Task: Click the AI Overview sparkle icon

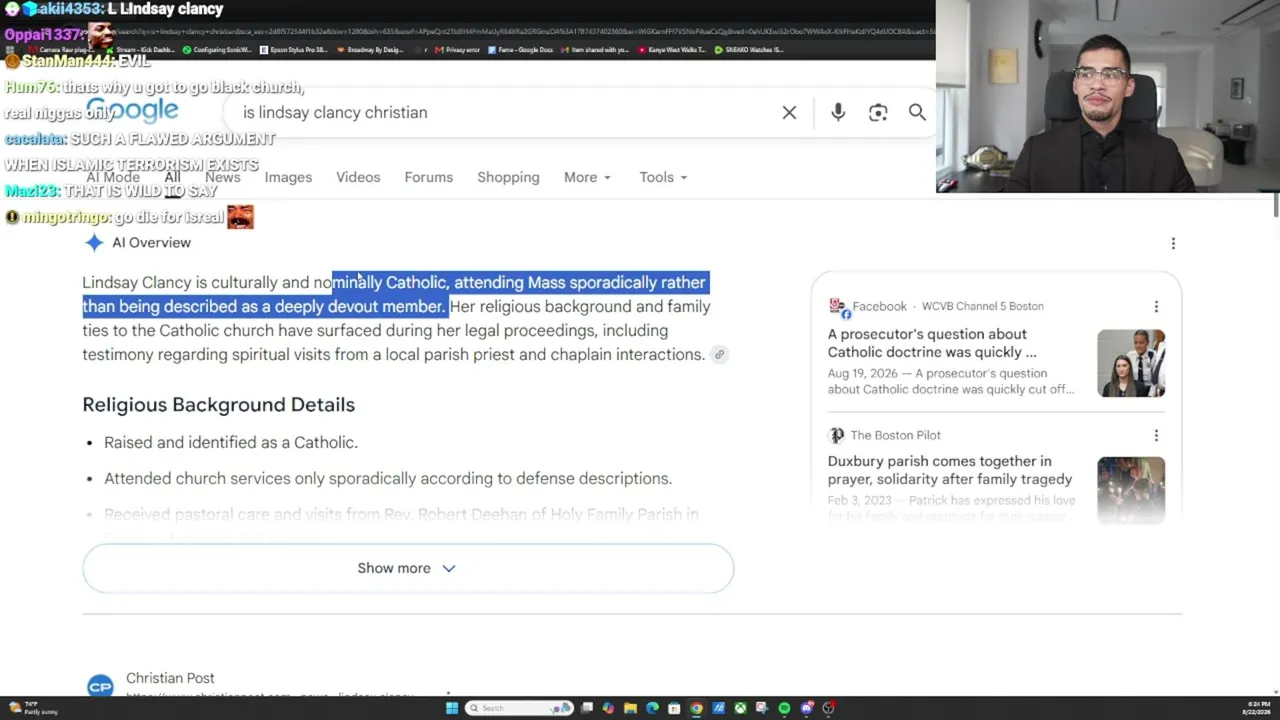Action: (94, 243)
